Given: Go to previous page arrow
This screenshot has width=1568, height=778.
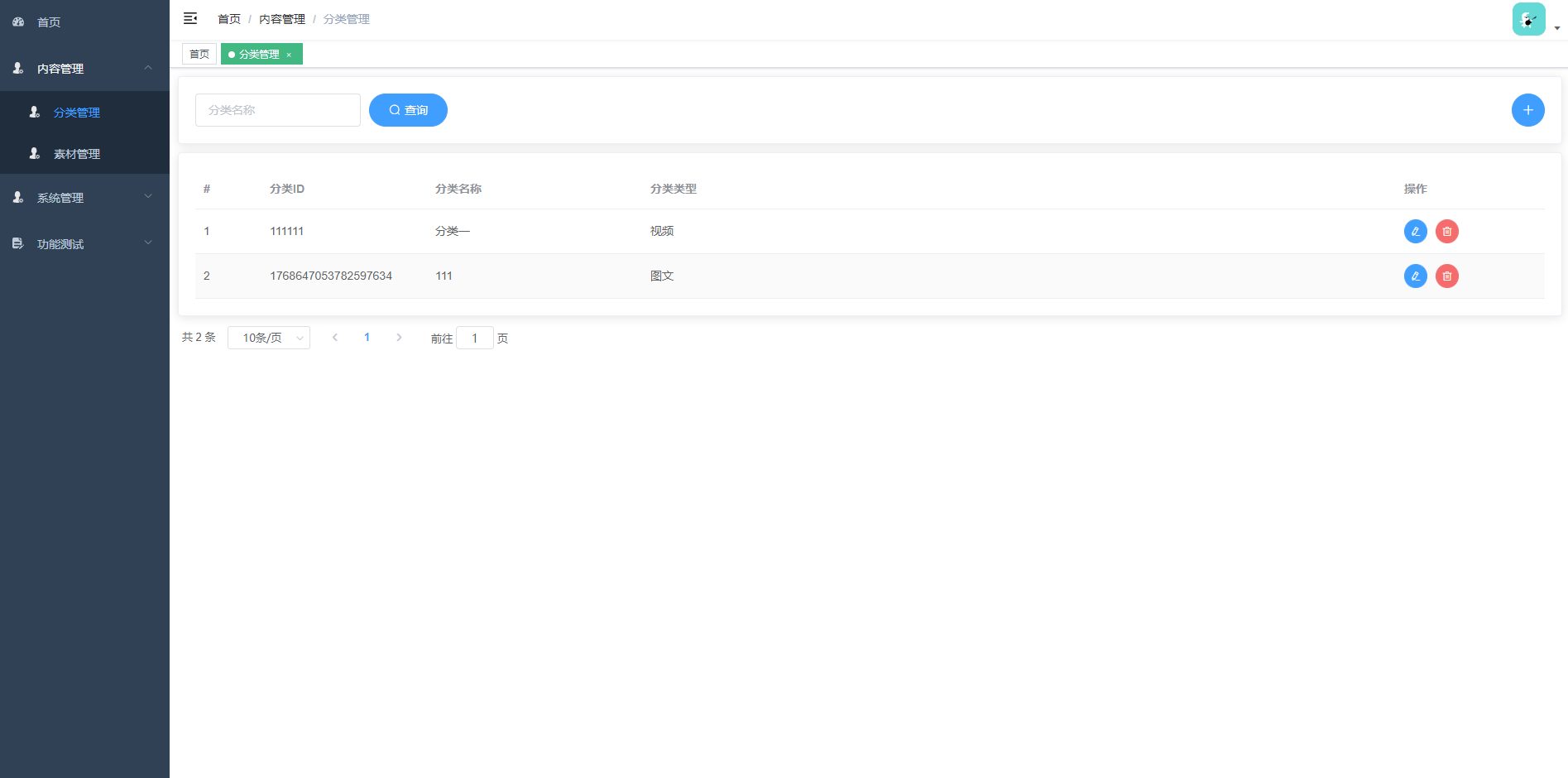Looking at the screenshot, I should pyautogui.click(x=335, y=337).
